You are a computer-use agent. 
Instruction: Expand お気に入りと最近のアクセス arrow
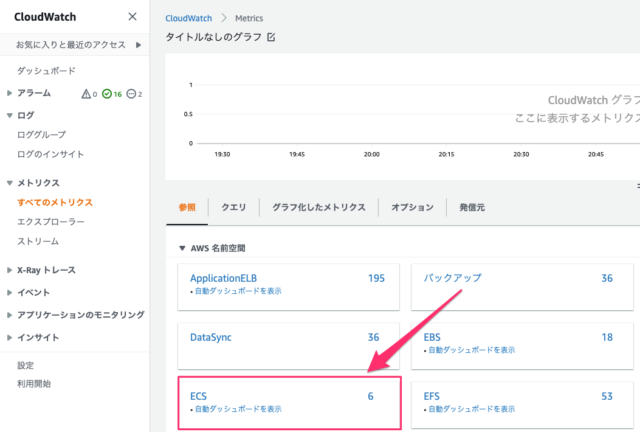coord(138,45)
